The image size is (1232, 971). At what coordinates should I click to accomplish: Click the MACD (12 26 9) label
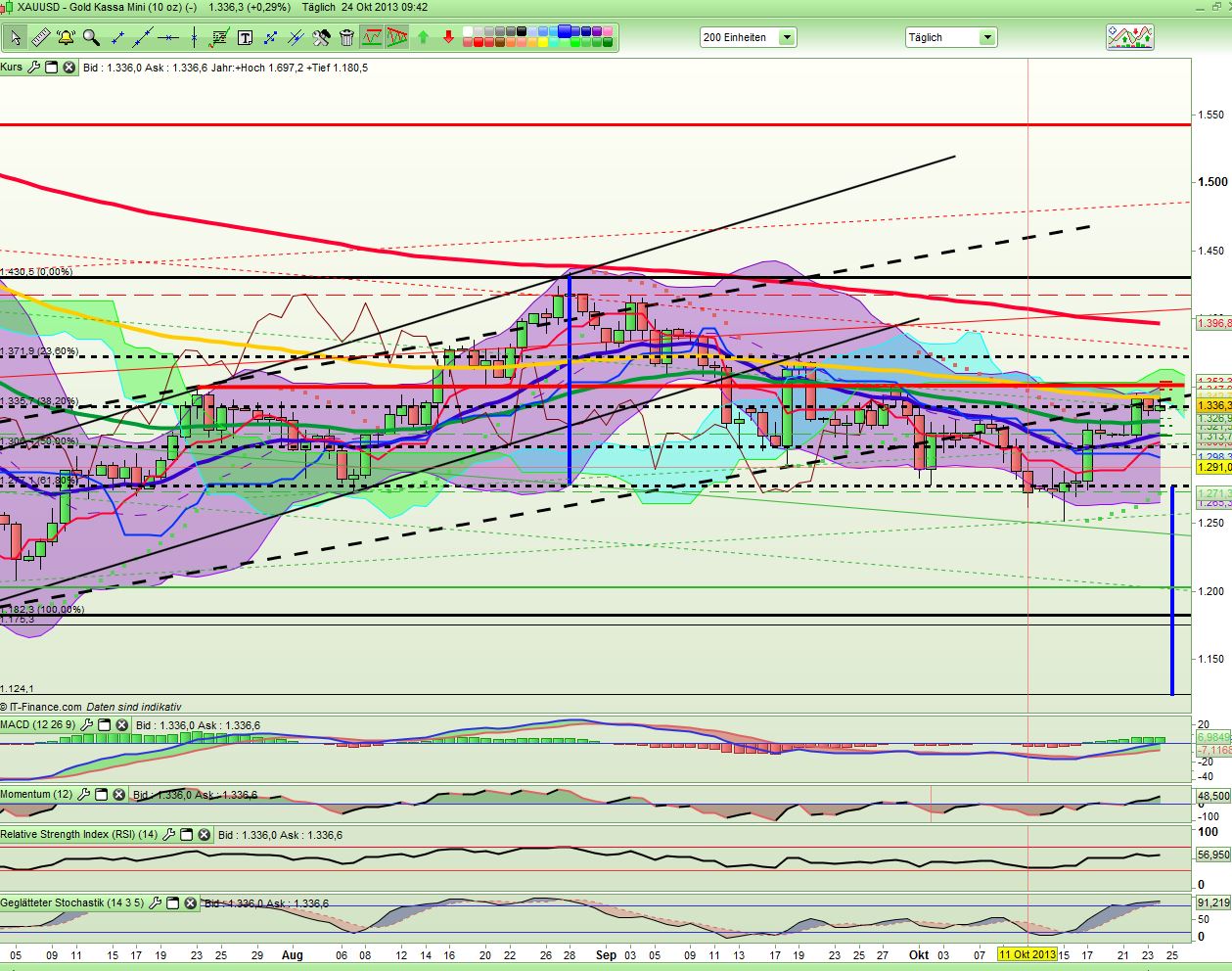coord(38,725)
